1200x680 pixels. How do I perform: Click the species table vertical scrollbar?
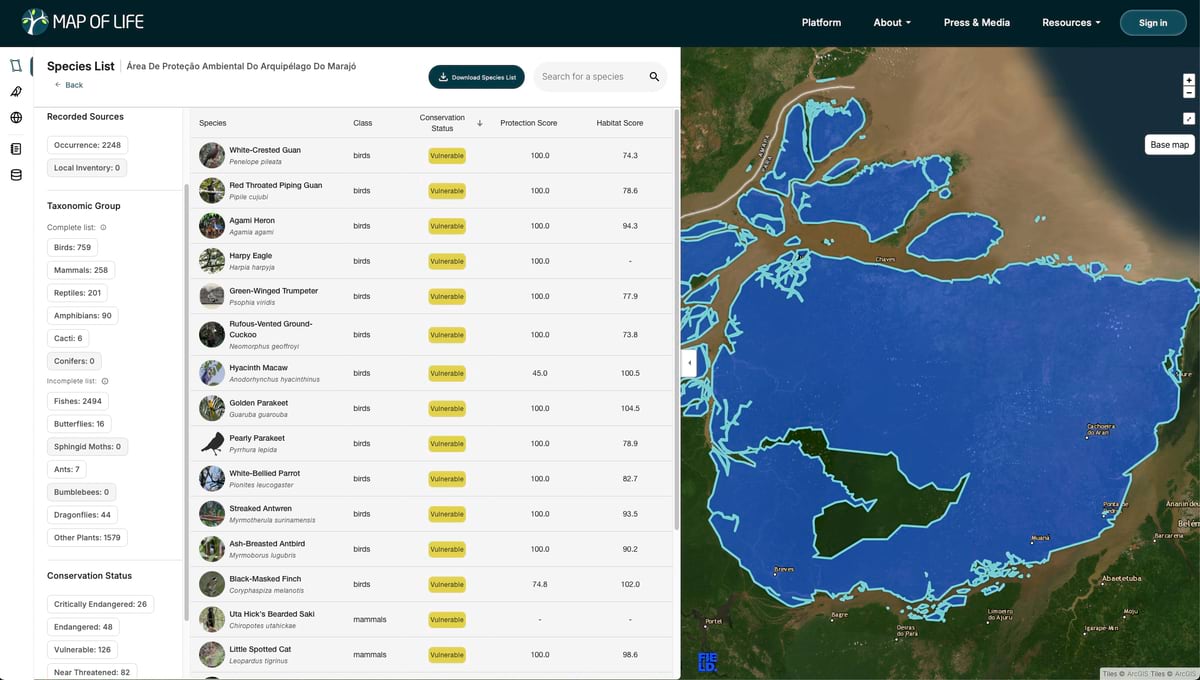[x=677, y=320]
